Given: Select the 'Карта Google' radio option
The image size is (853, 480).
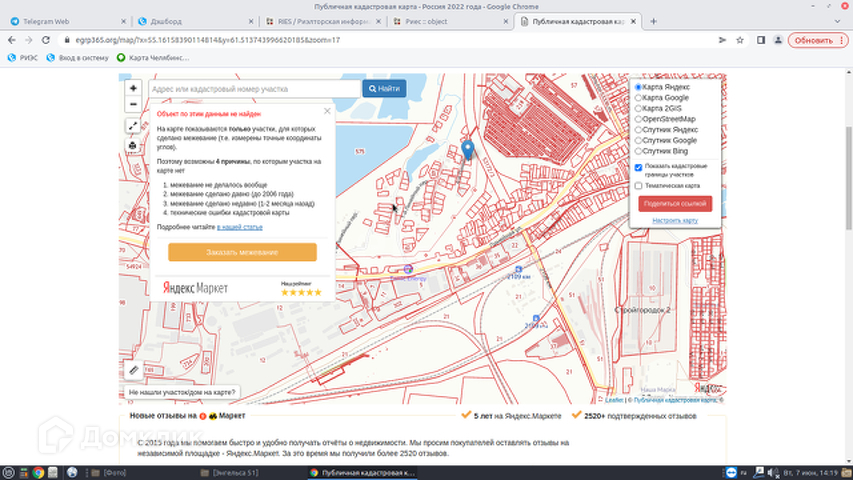Looking at the screenshot, I should pos(639,98).
